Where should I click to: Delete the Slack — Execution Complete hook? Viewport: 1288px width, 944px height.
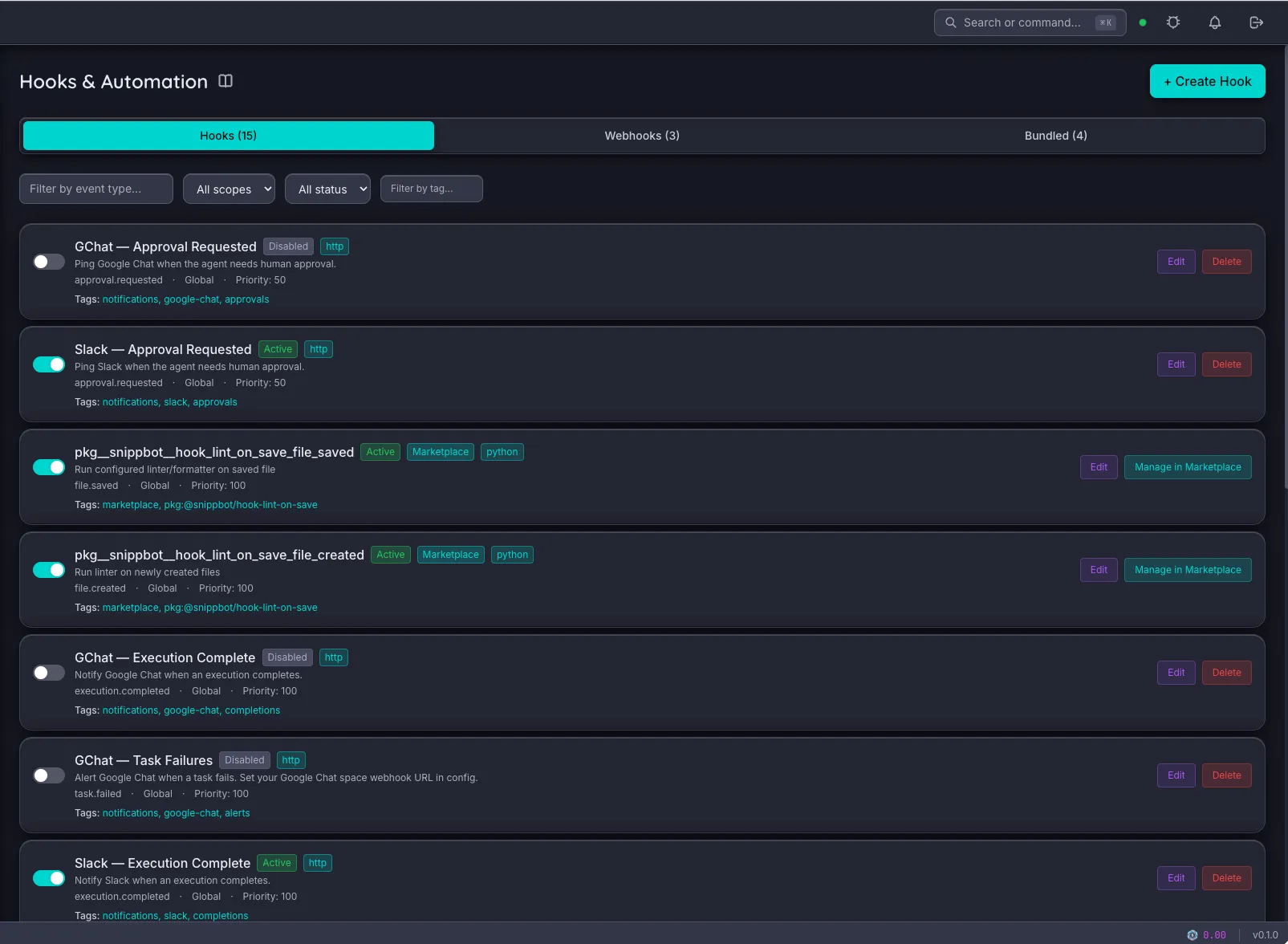(1227, 878)
